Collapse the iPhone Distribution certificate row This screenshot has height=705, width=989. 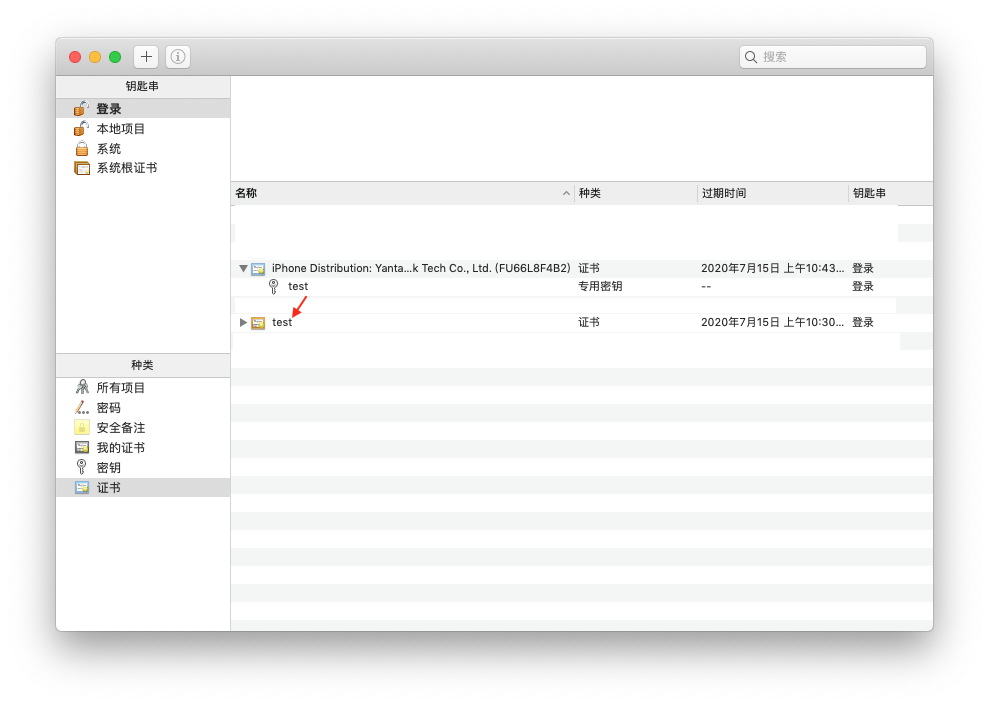[x=243, y=268]
